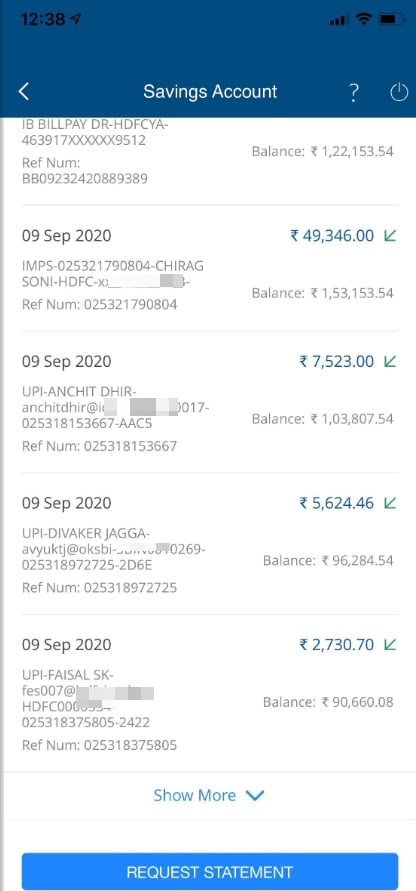Open help via question mark icon

[353, 92]
